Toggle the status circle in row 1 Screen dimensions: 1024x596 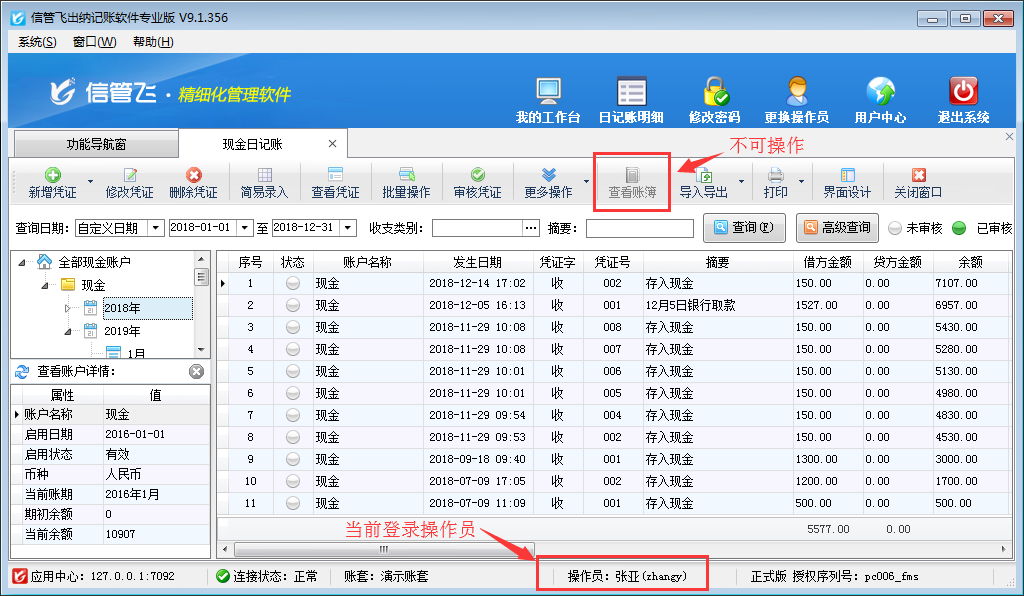point(293,284)
